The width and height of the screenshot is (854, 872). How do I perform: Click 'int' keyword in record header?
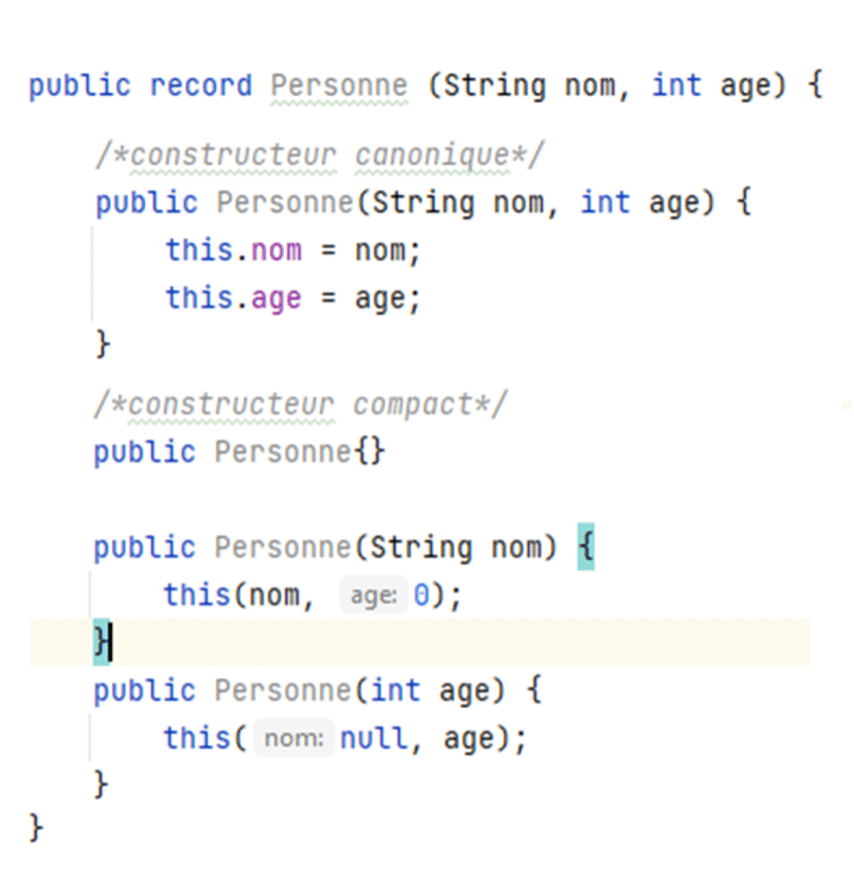(677, 86)
